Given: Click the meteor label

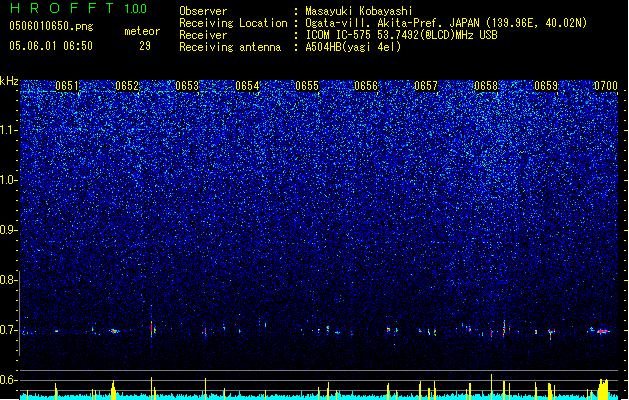Looking at the screenshot, I should tap(142, 31).
